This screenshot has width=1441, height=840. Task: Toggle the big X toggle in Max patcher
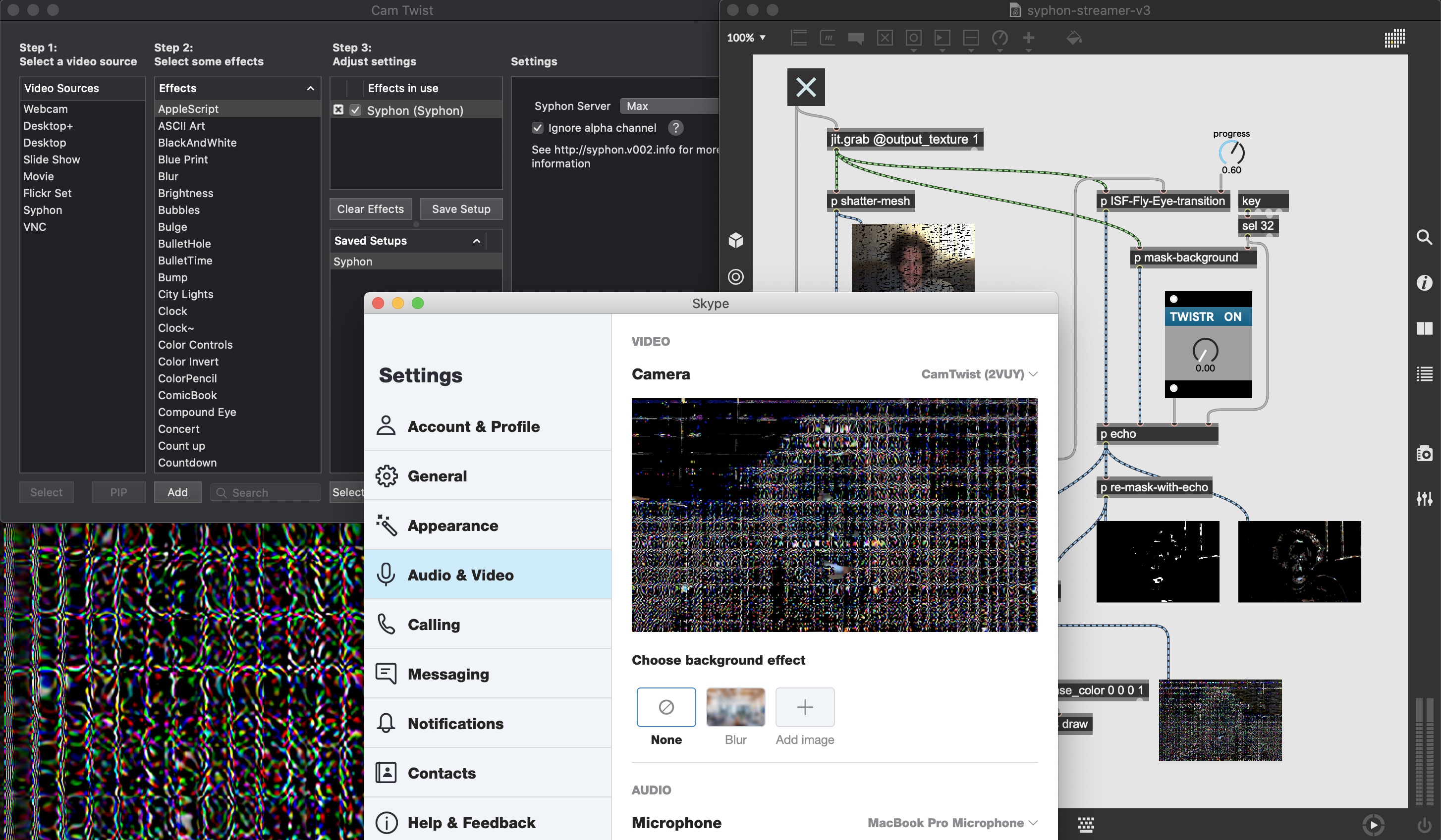pos(806,87)
